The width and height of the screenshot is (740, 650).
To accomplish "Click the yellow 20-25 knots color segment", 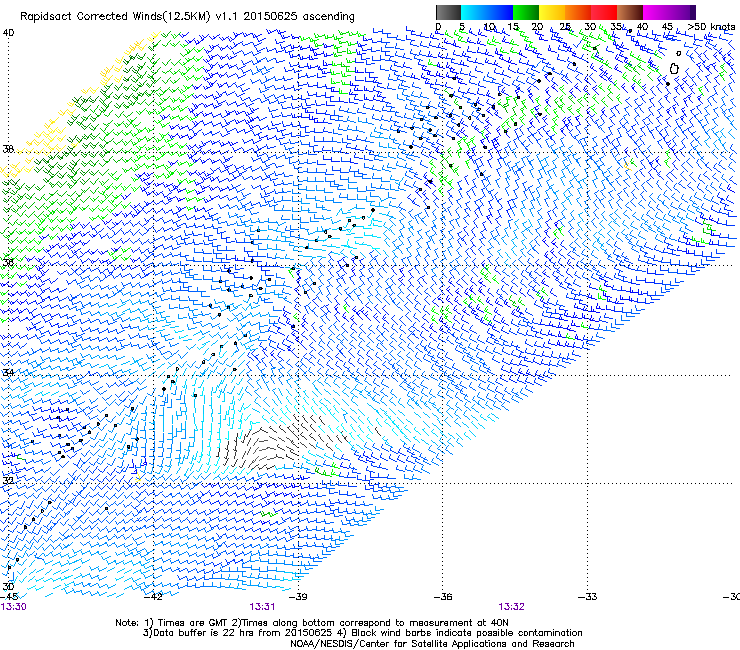I will pos(552,12).
